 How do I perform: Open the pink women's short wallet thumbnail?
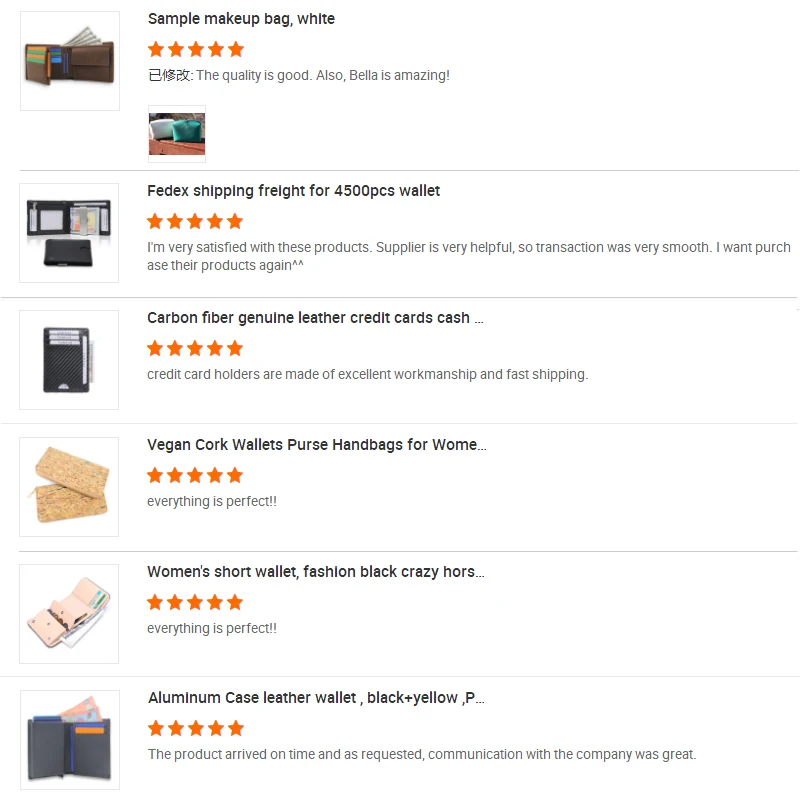click(x=69, y=614)
